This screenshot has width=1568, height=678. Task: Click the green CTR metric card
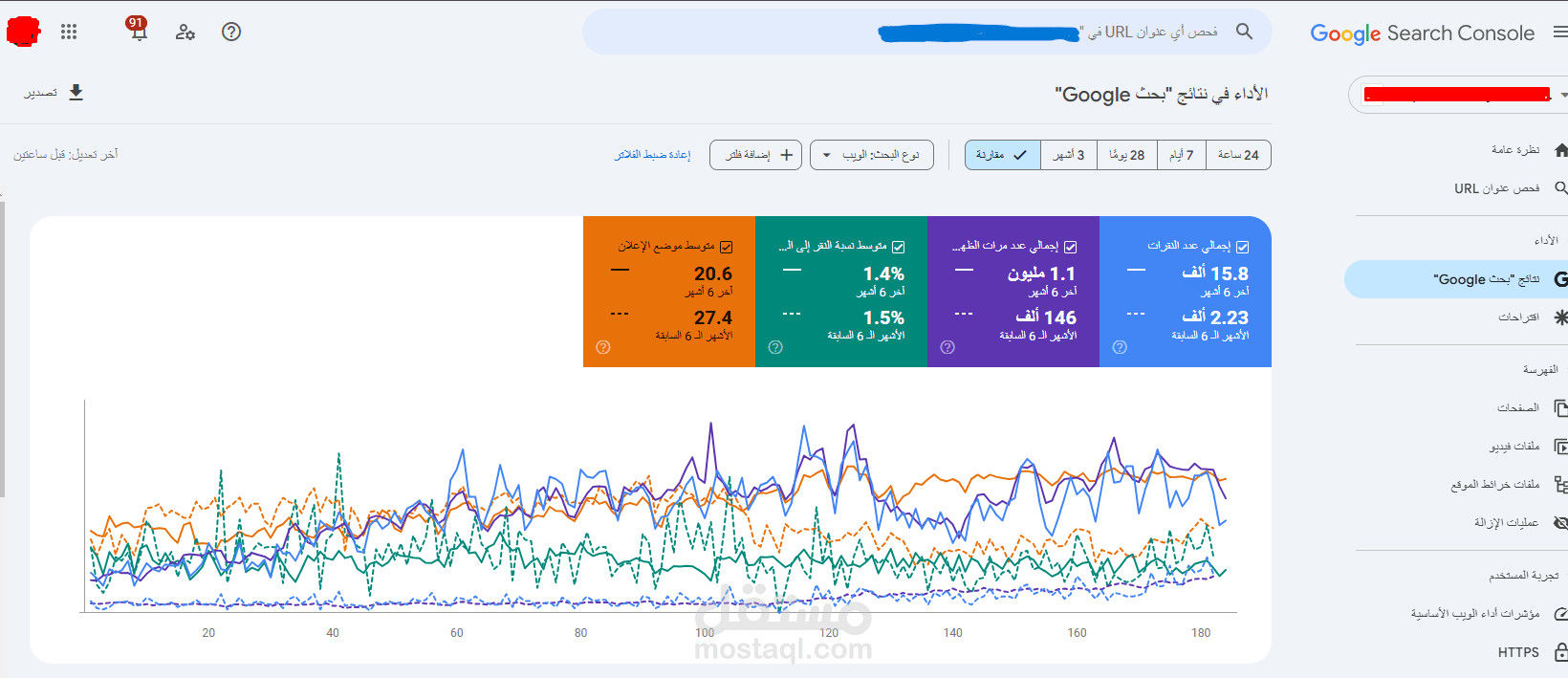[841, 292]
